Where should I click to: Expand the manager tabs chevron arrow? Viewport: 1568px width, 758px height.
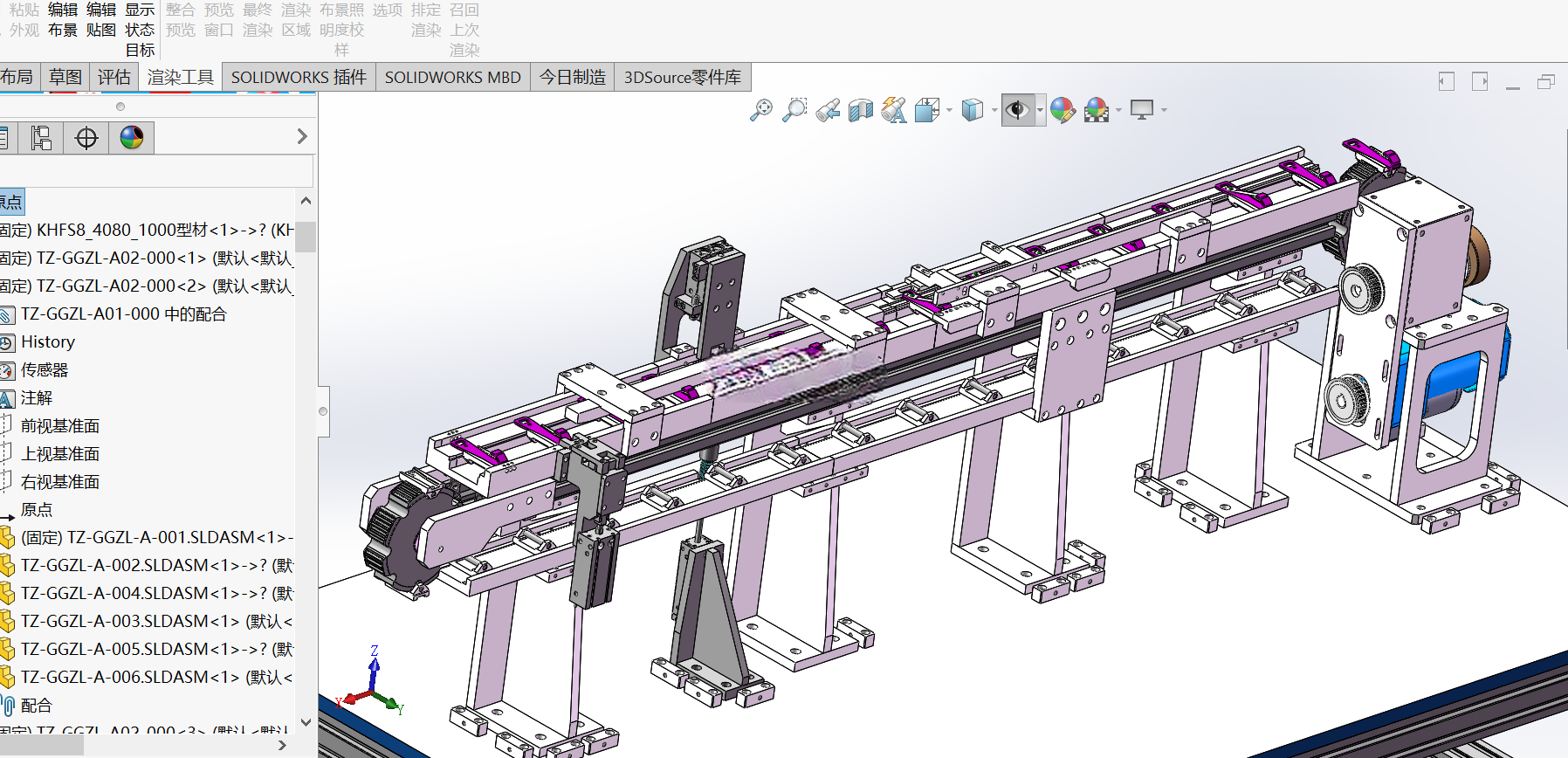pyautogui.click(x=302, y=137)
